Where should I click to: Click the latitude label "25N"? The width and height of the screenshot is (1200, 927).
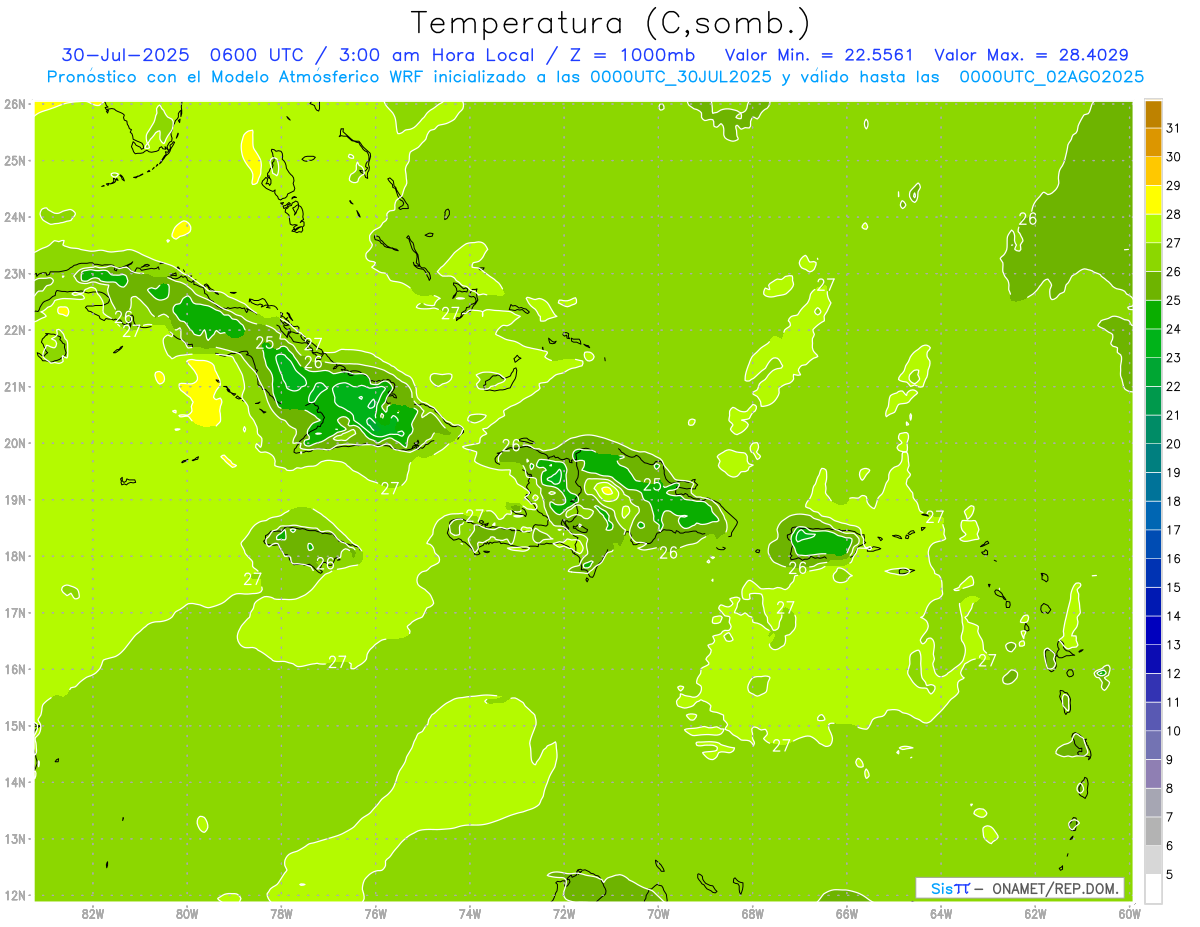15,160
